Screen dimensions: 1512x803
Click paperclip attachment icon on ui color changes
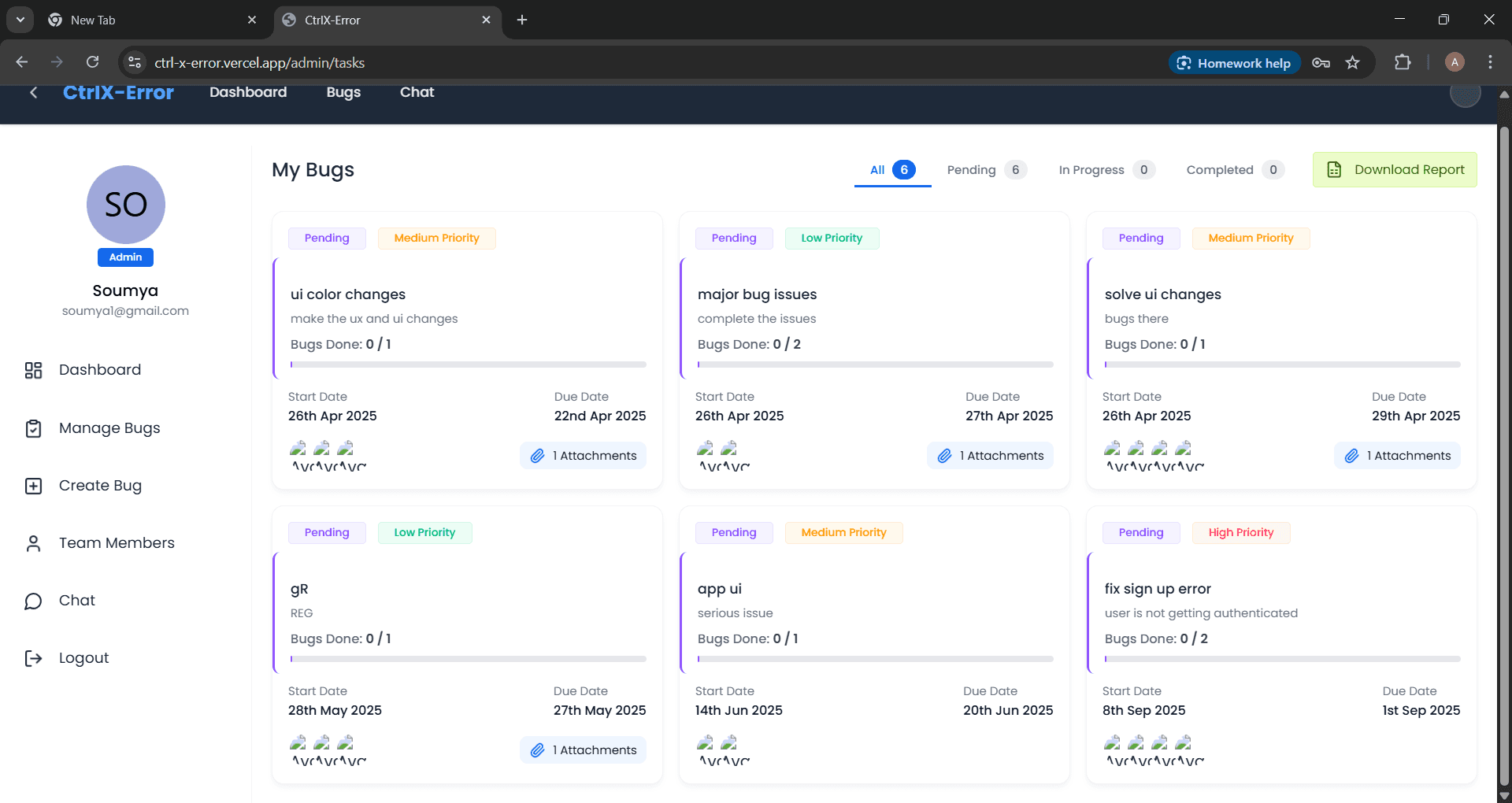point(537,456)
